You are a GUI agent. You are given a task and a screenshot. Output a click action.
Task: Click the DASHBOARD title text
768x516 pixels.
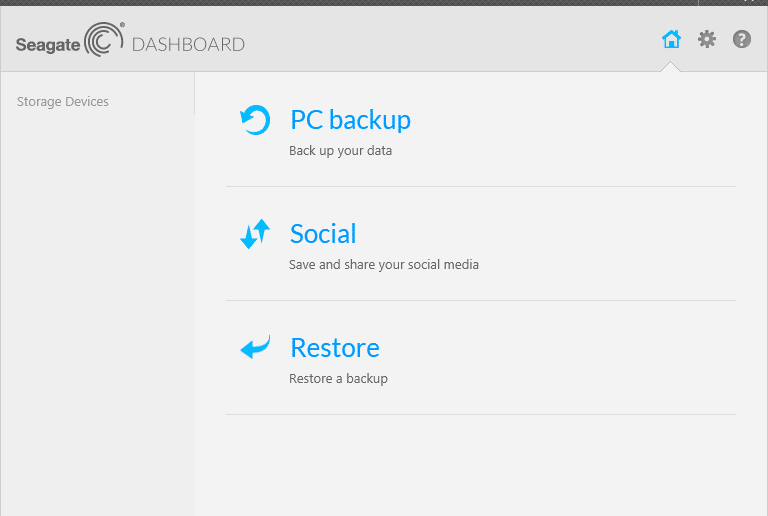(x=188, y=45)
